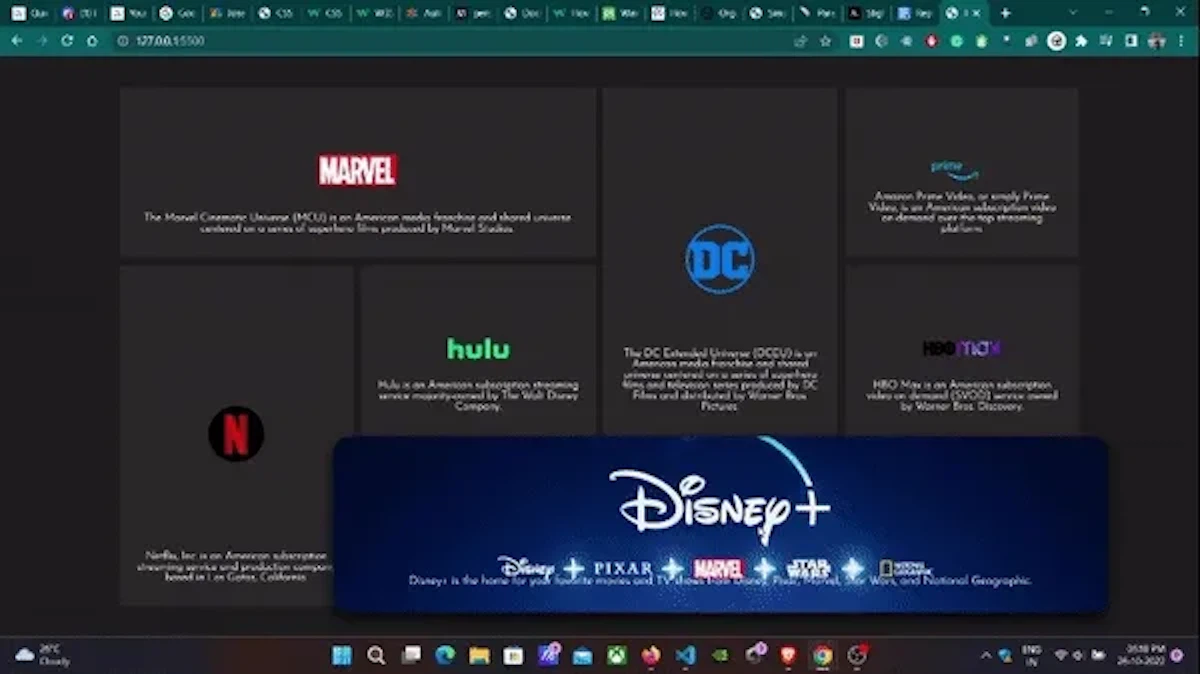Bookmark this page with the star icon
Screen dimensions: 1200x674
(x=825, y=41)
